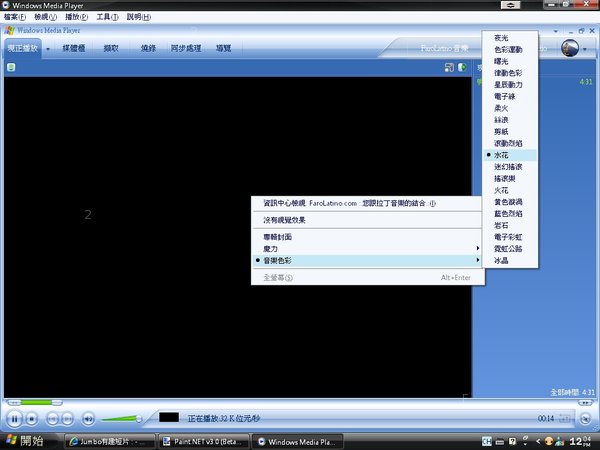
Task: Select 火花 visualization
Action: click(x=510, y=190)
